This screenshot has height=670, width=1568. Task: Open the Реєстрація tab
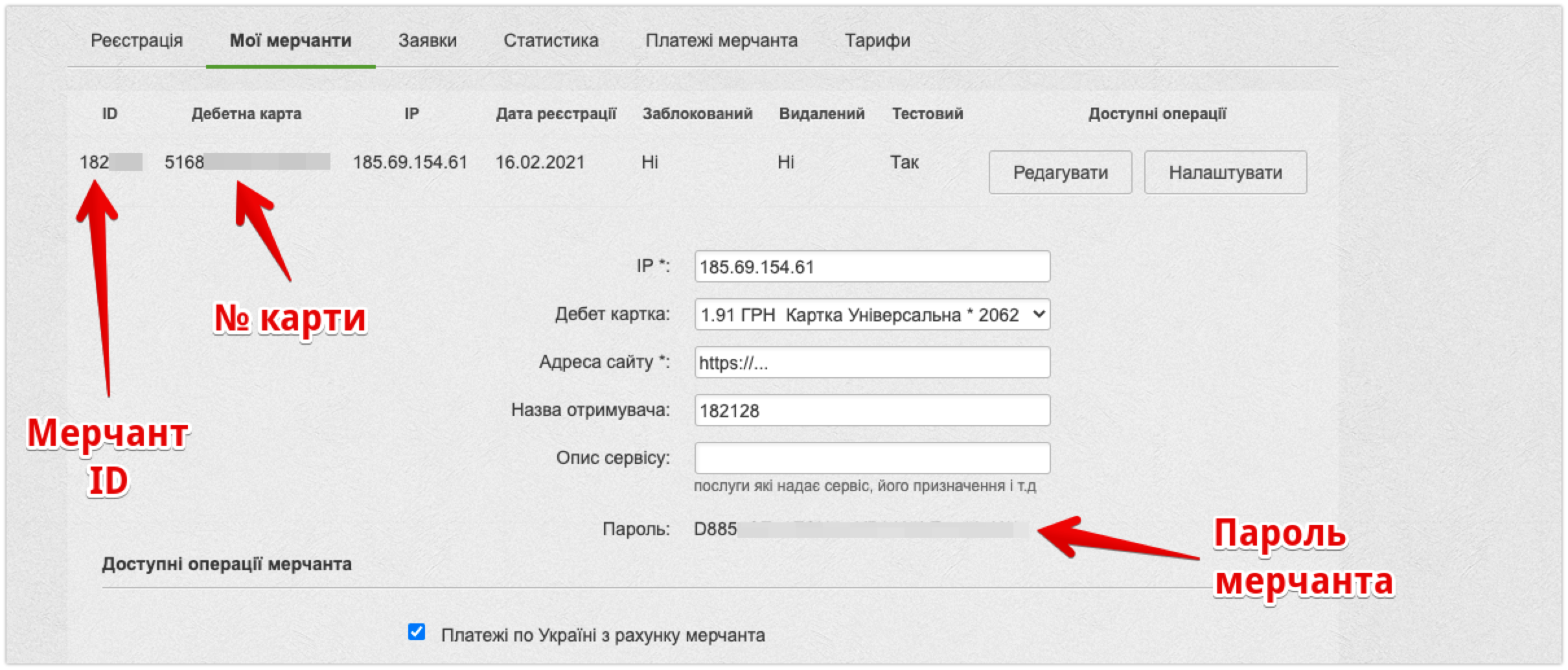click(x=136, y=40)
